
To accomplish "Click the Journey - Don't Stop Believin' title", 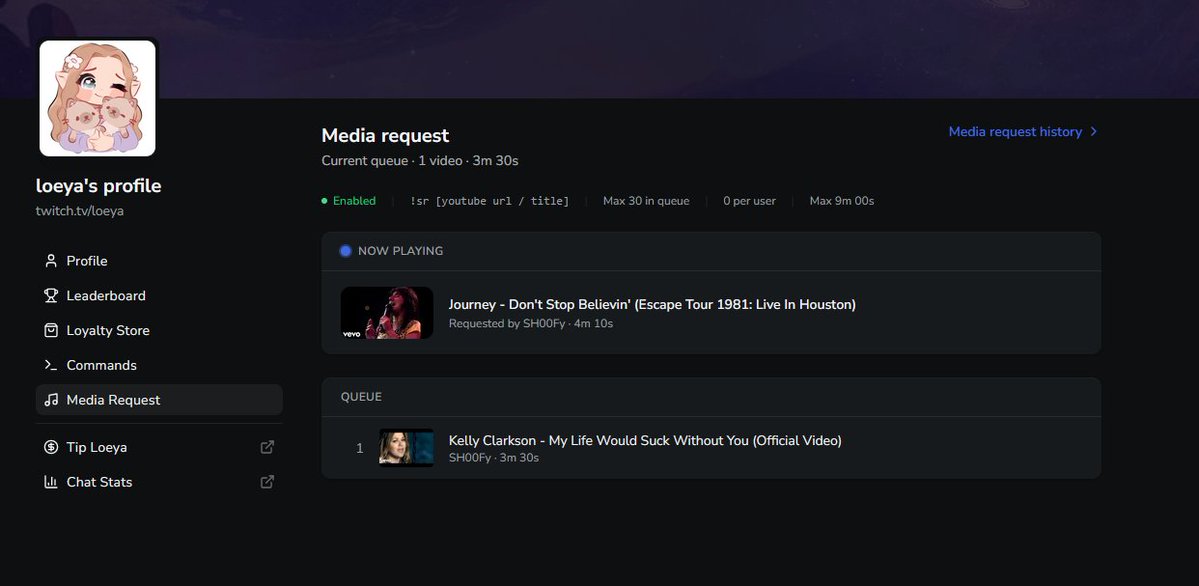I will 652,304.
